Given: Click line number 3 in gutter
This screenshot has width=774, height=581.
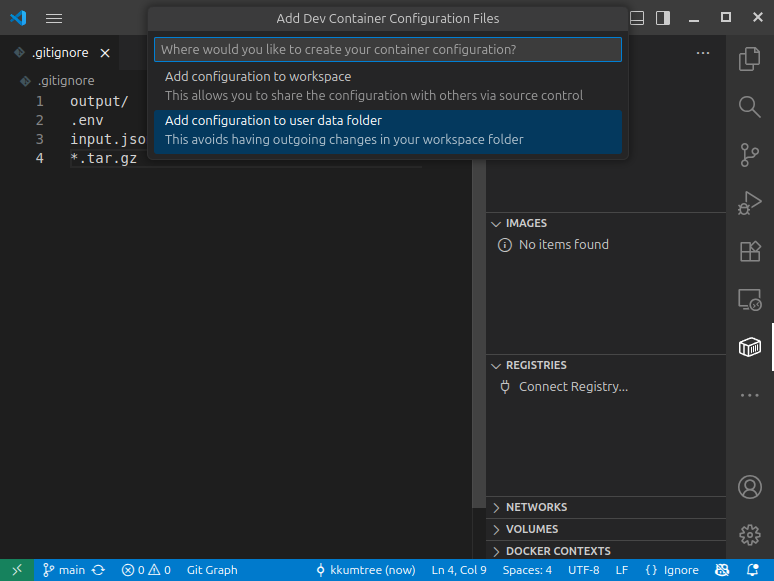Looking at the screenshot, I should point(39,140).
